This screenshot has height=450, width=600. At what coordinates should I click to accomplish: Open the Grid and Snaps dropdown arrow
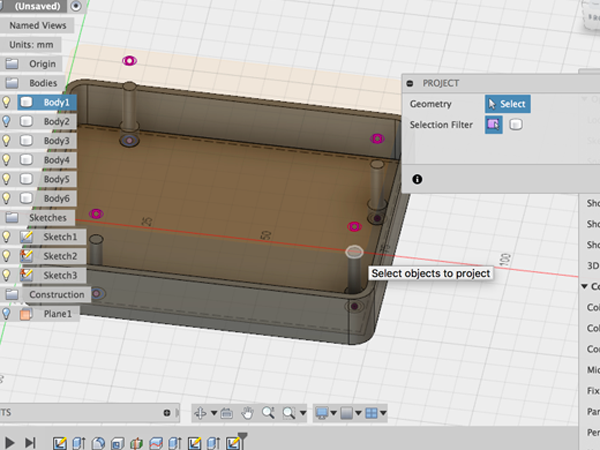tap(358, 413)
